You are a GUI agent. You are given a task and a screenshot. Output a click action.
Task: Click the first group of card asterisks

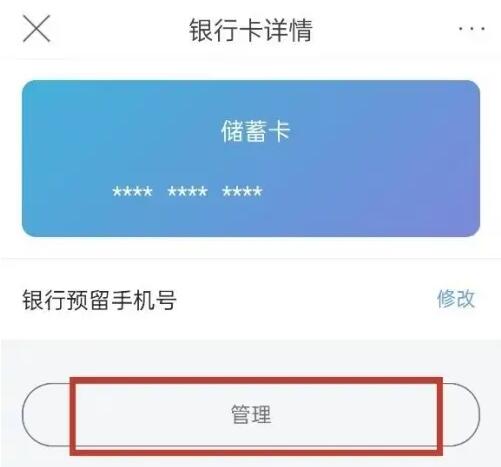point(132,192)
